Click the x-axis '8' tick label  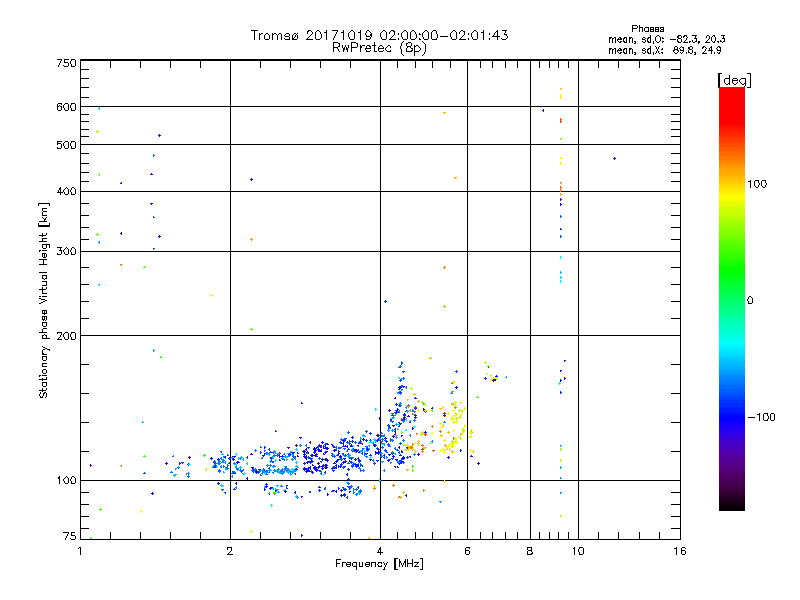point(530,551)
